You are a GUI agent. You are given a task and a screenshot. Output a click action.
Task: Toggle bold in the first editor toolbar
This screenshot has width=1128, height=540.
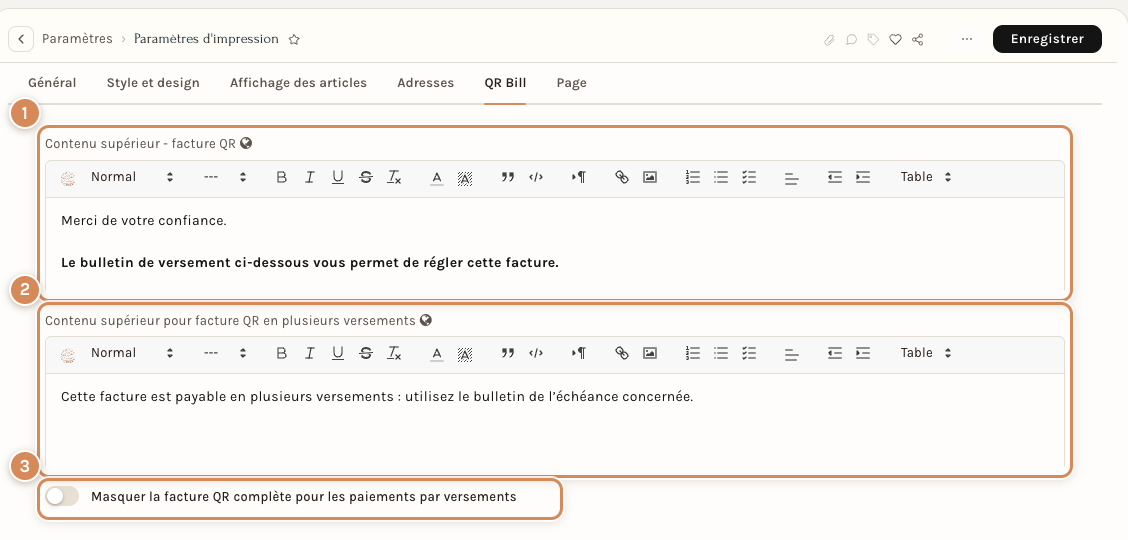pos(282,178)
